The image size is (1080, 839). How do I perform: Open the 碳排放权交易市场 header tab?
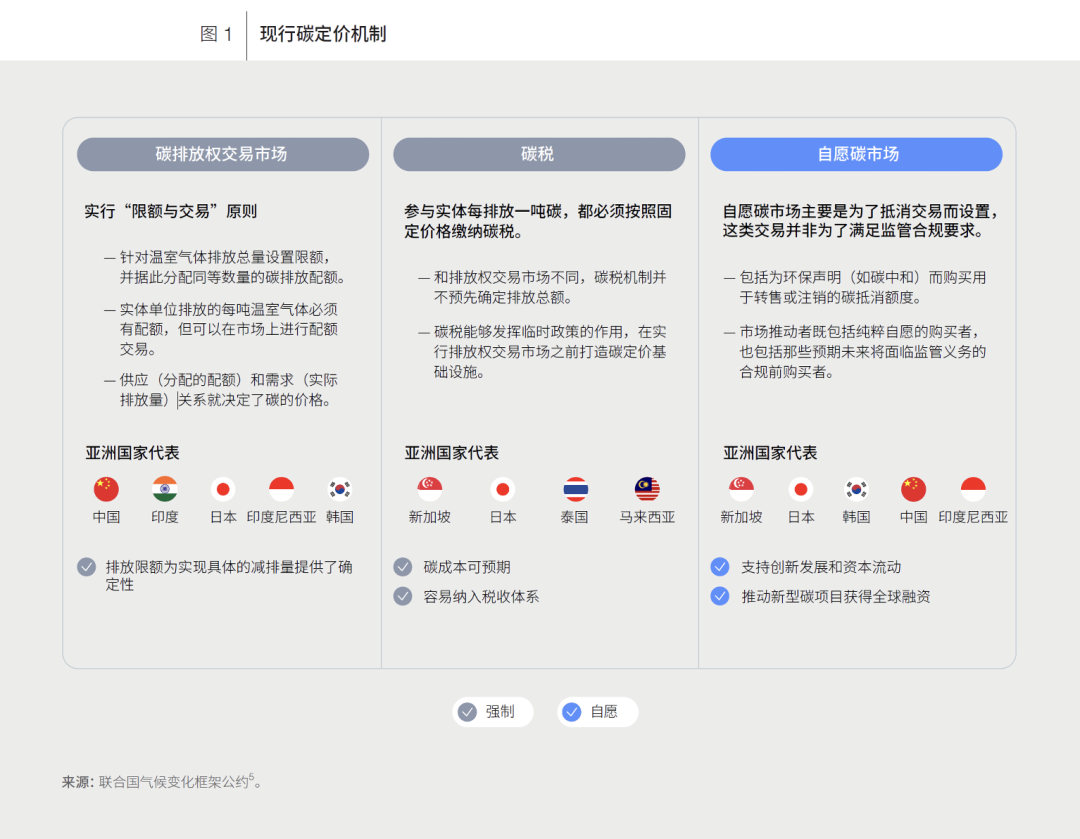click(x=222, y=154)
